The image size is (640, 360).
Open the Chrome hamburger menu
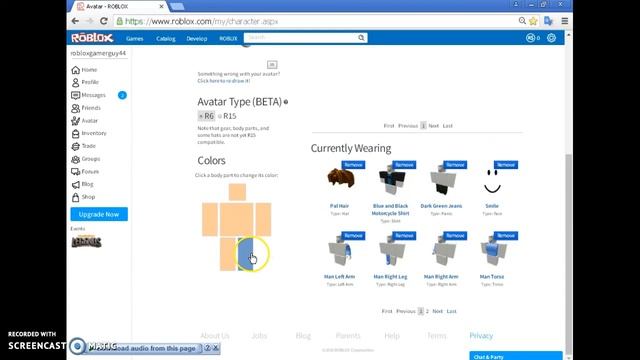point(564,21)
